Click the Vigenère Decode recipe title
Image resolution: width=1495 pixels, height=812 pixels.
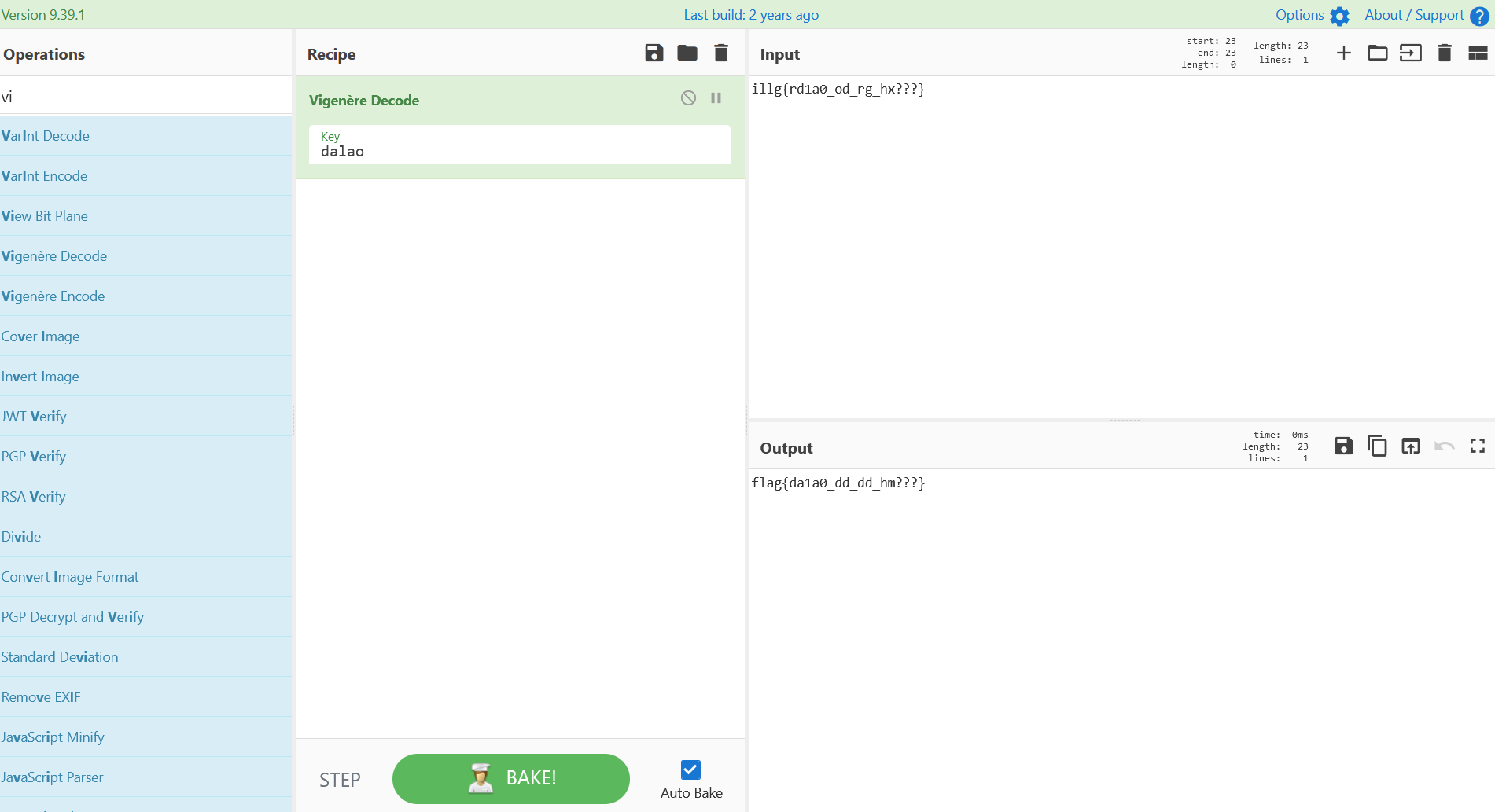pos(363,101)
